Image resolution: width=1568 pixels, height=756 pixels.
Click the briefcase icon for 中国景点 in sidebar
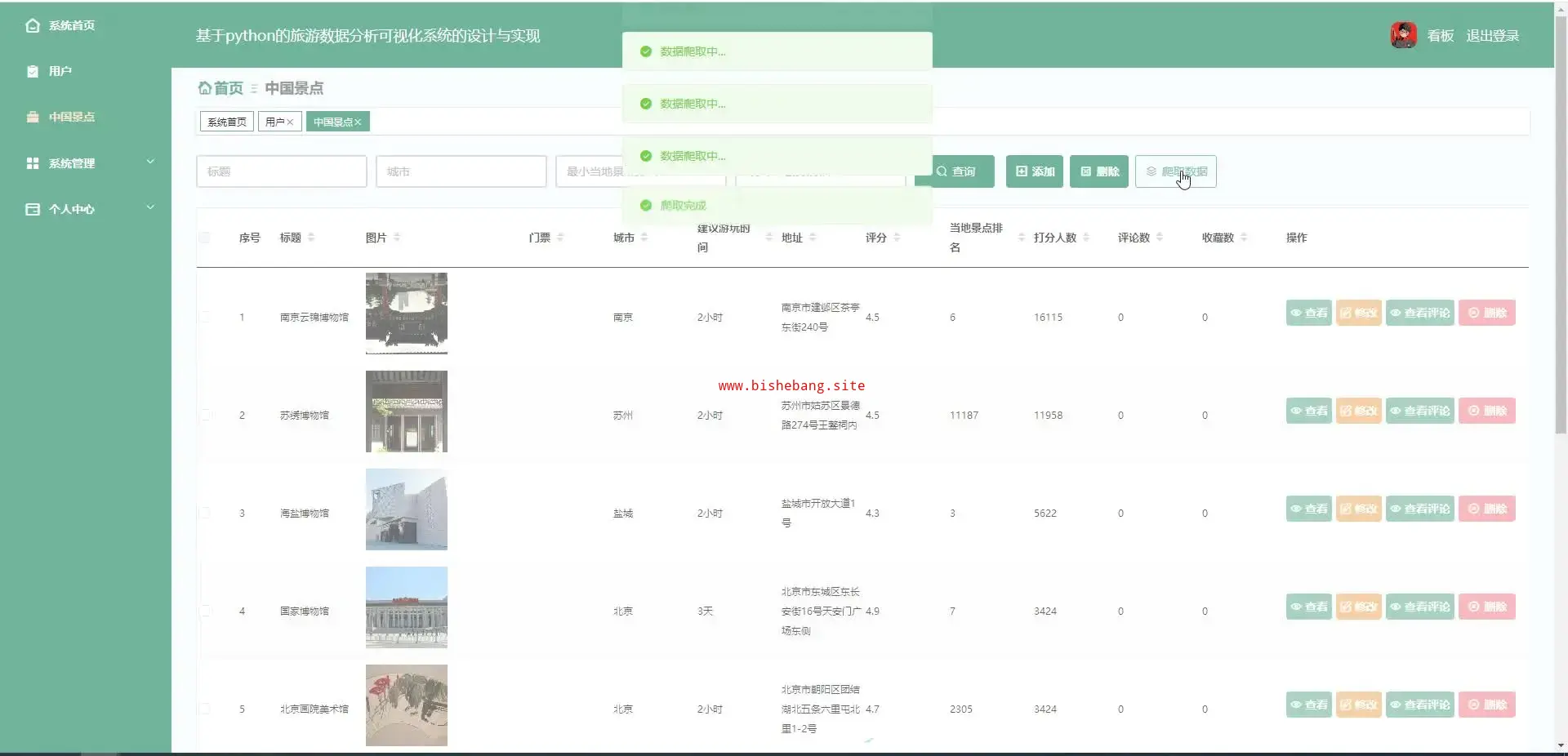coord(33,117)
